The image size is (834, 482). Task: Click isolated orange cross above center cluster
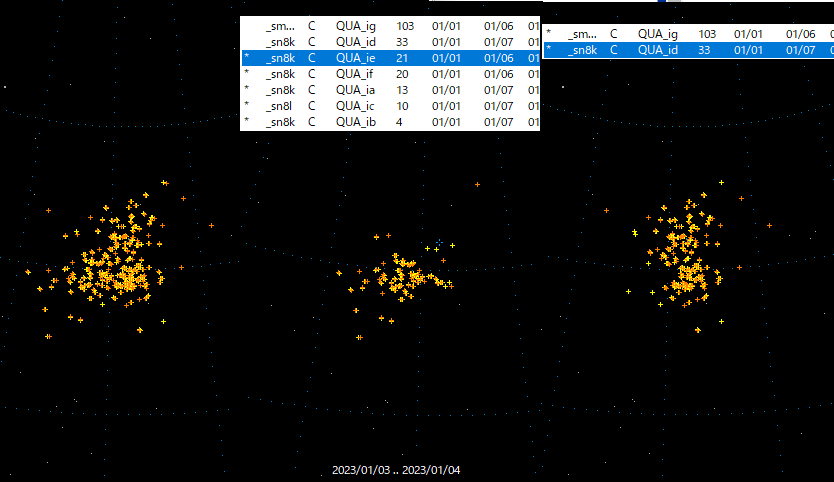(477, 185)
